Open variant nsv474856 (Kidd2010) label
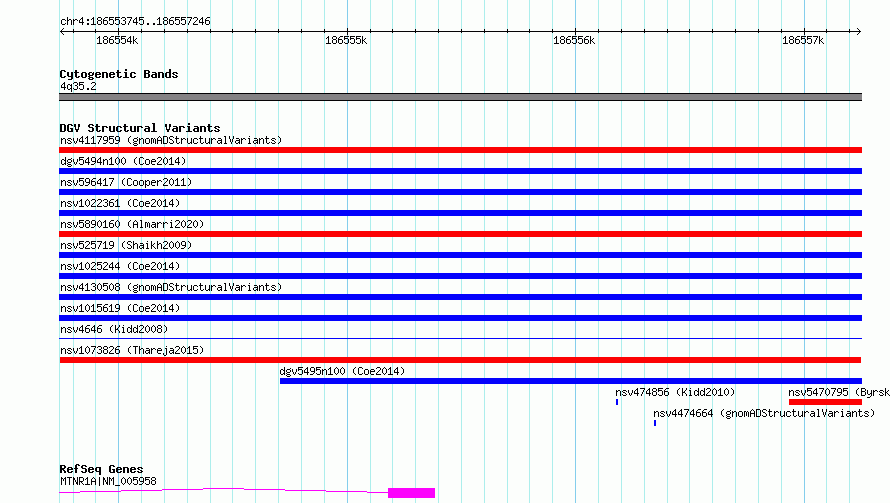This screenshot has width=890, height=503. 675,392
